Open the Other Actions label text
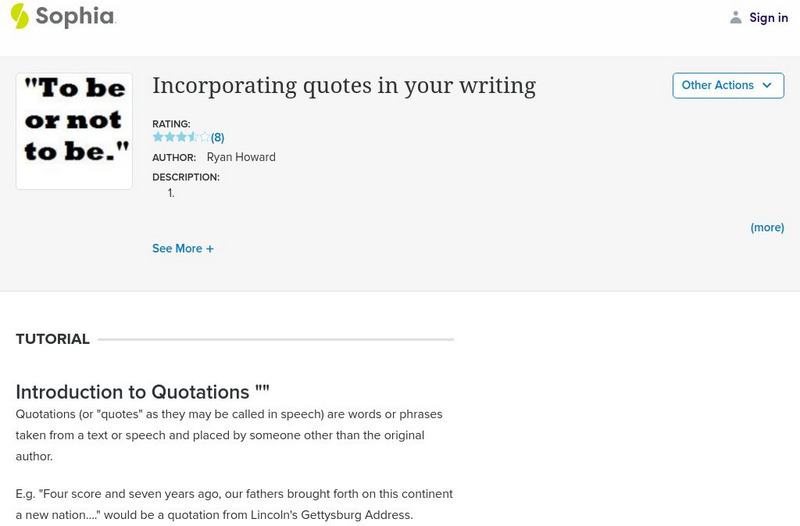800x526 pixels. [x=717, y=86]
